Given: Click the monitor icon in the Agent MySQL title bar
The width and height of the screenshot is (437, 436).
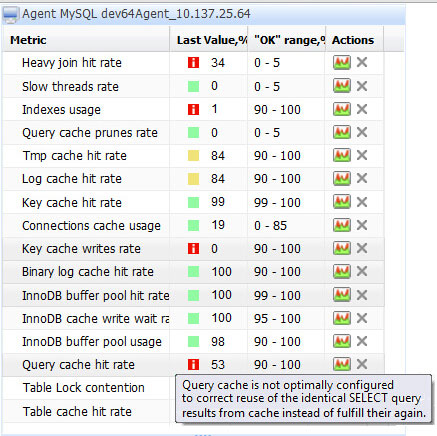Looking at the screenshot, I should point(10,15).
